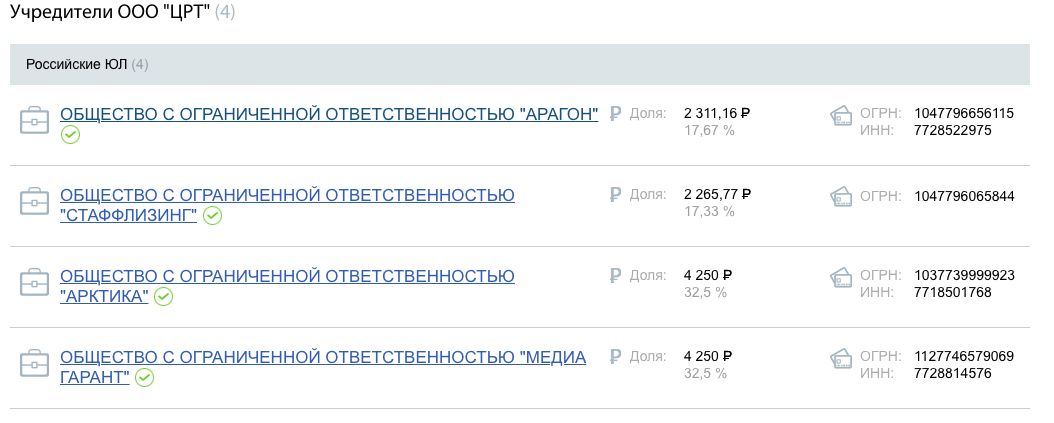
Task: Click the ИНН number 7718501768
Action: point(952,292)
